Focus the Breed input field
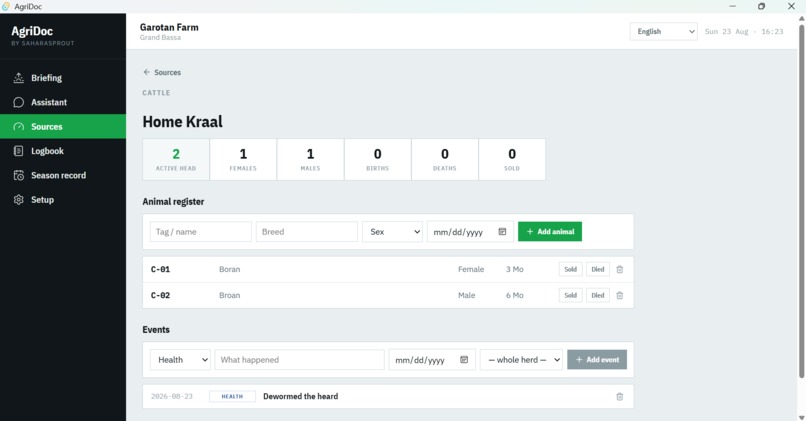The image size is (806, 421). pos(307,232)
